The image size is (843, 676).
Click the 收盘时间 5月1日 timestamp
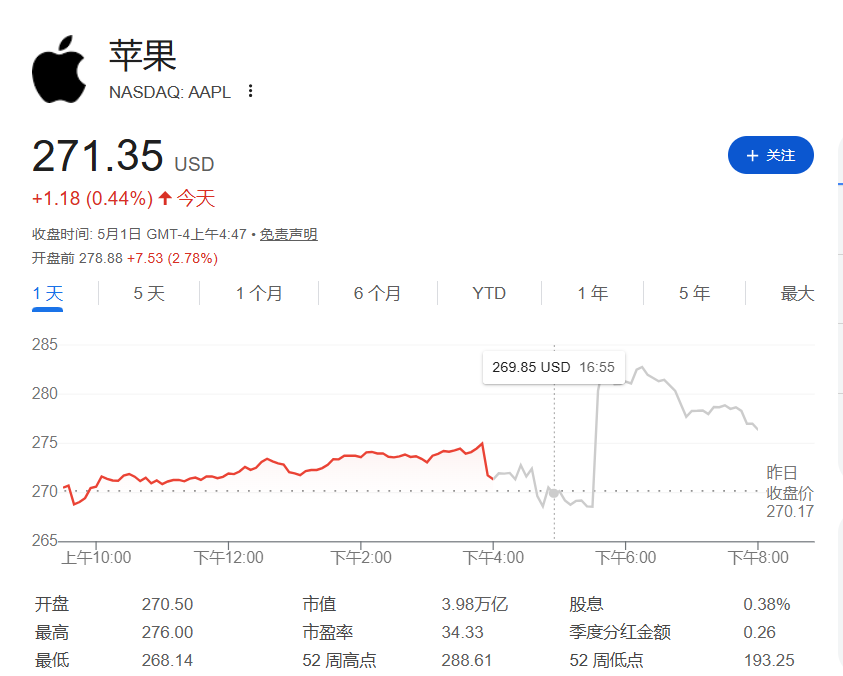pos(139,234)
